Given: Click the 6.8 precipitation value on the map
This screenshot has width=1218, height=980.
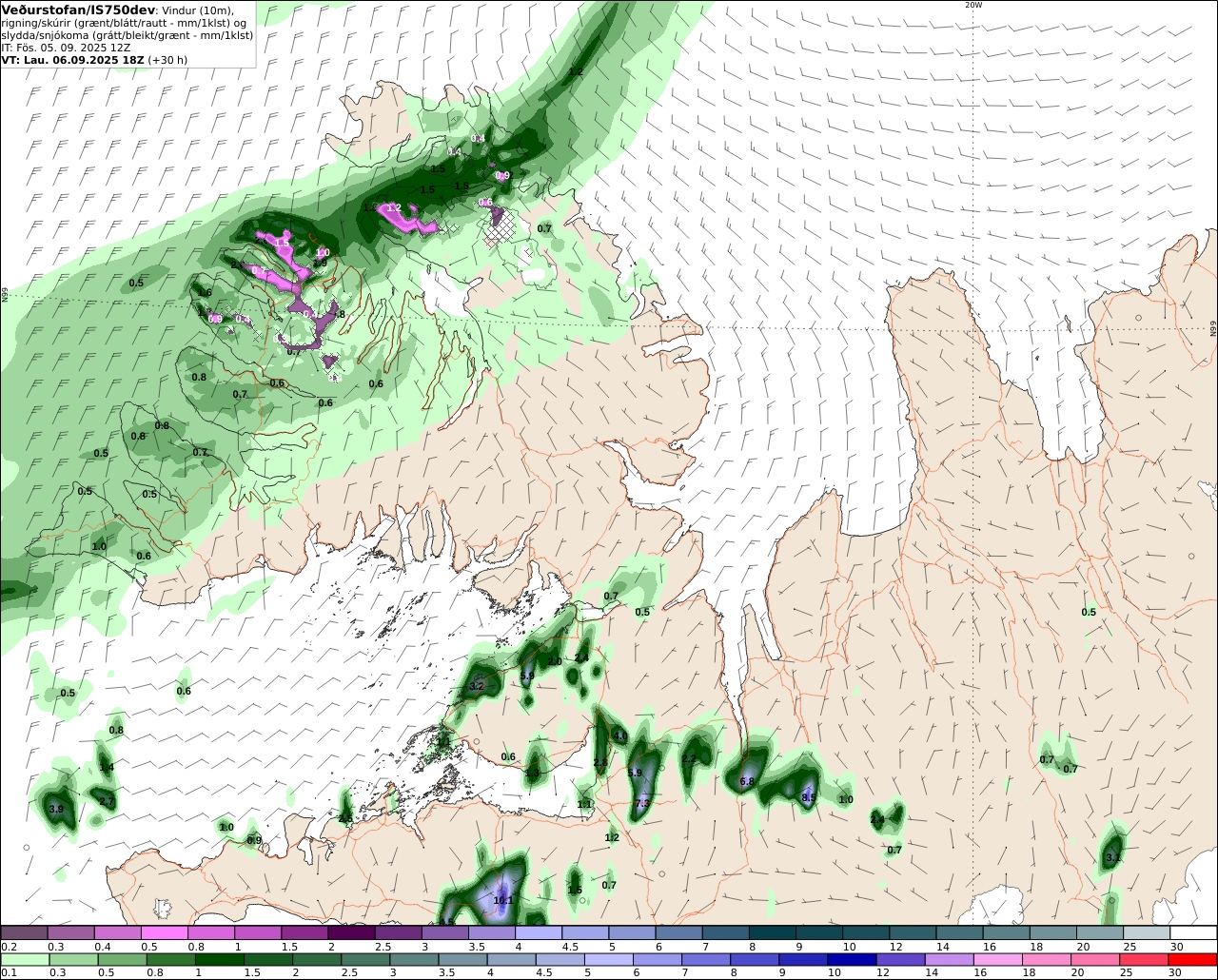Looking at the screenshot, I should [x=747, y=781].
